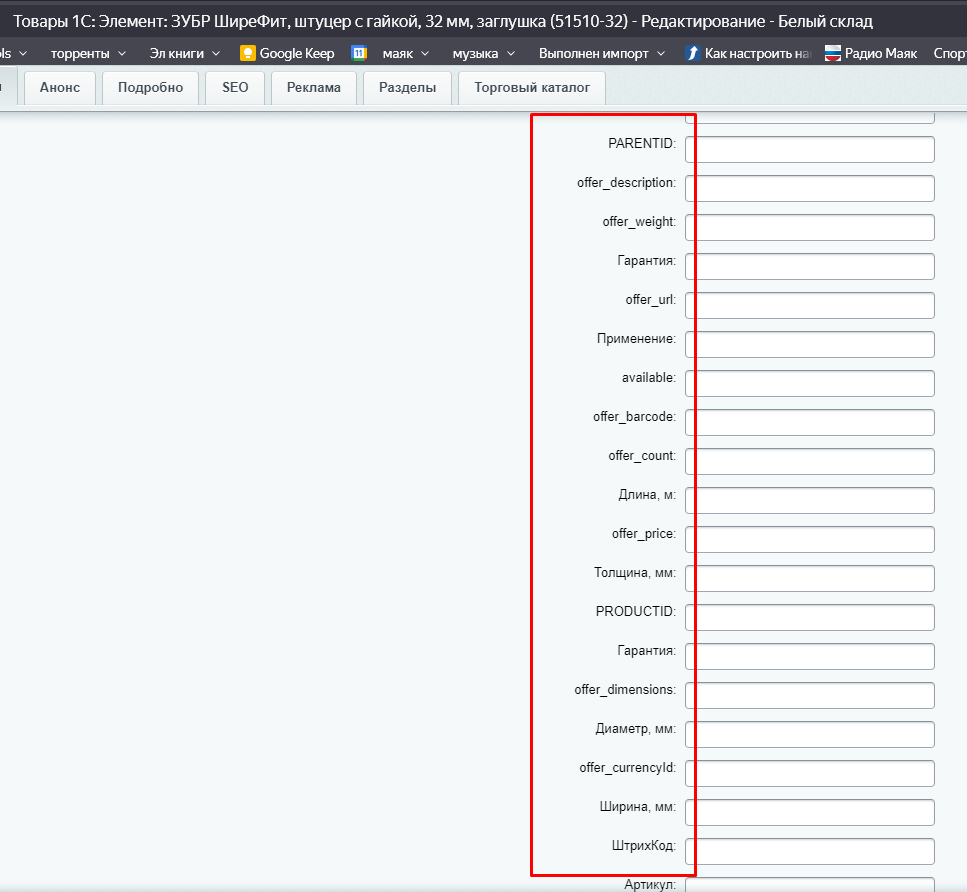Focus the PARENTID input field

tap(810, 149)
